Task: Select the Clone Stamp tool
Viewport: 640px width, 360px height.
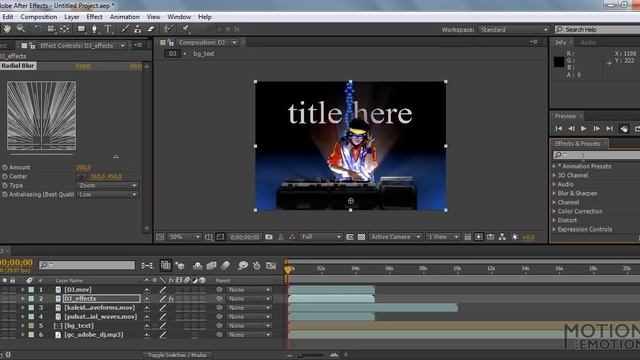Action: 138,29
